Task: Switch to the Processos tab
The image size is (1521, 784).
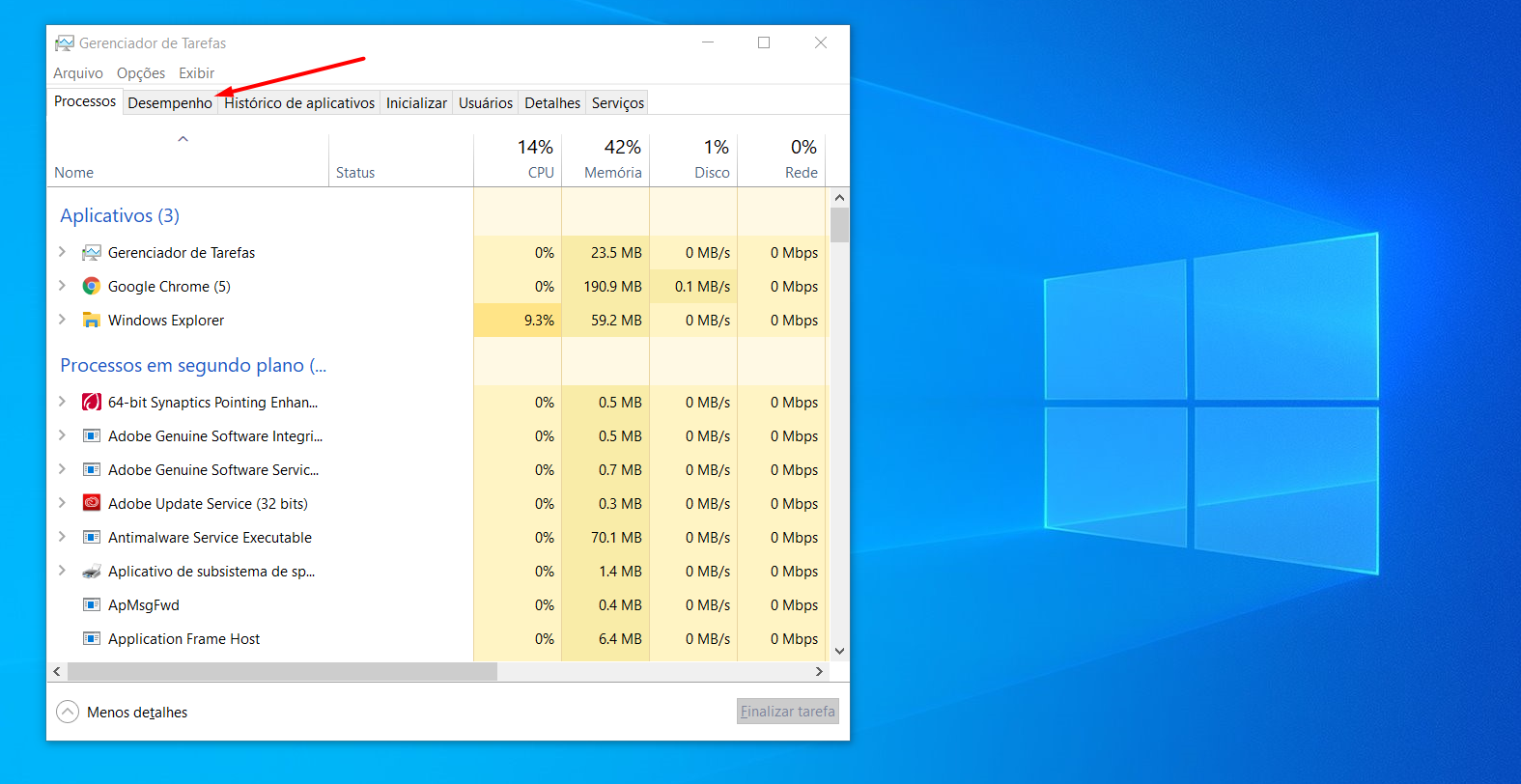Action: click(x=85, y=101)
